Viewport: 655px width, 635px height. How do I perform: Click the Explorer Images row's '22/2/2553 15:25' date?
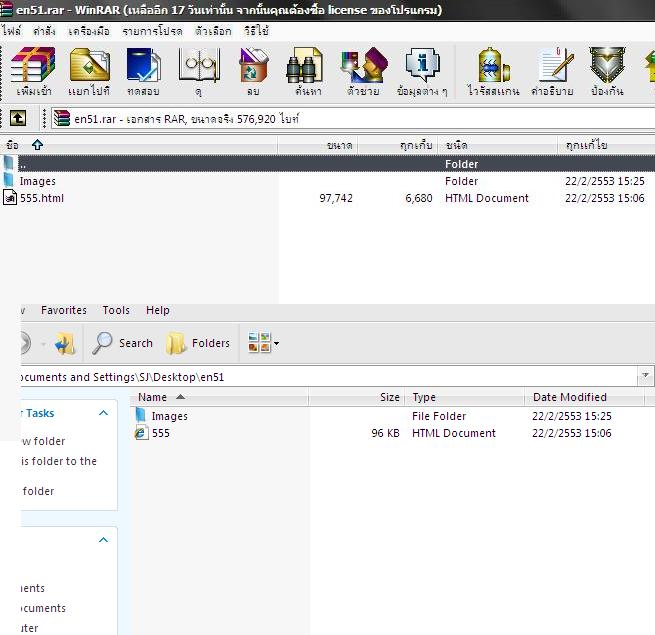pyautogui.click(x=571, y=416)
